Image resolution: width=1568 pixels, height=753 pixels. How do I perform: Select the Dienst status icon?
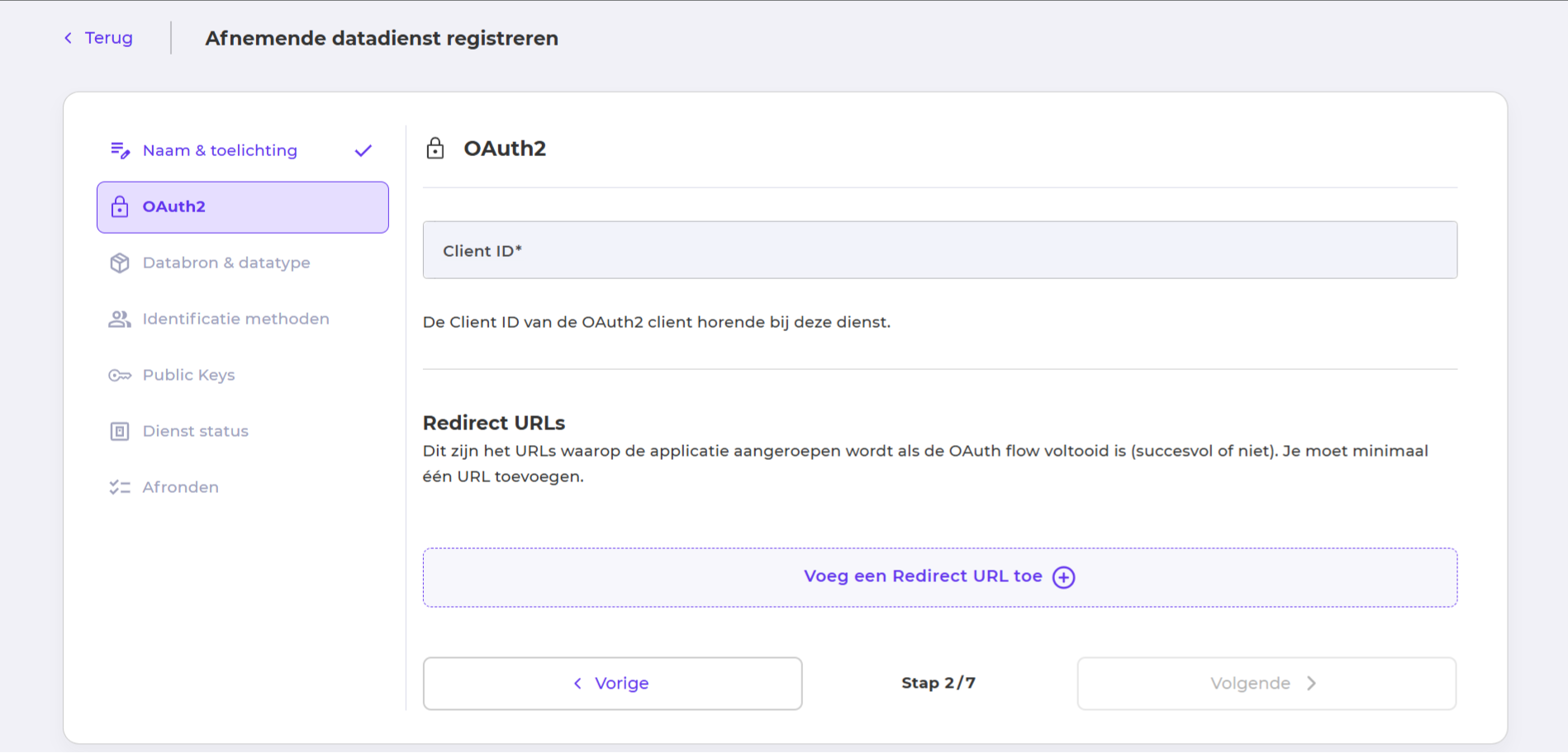point(119,430)
